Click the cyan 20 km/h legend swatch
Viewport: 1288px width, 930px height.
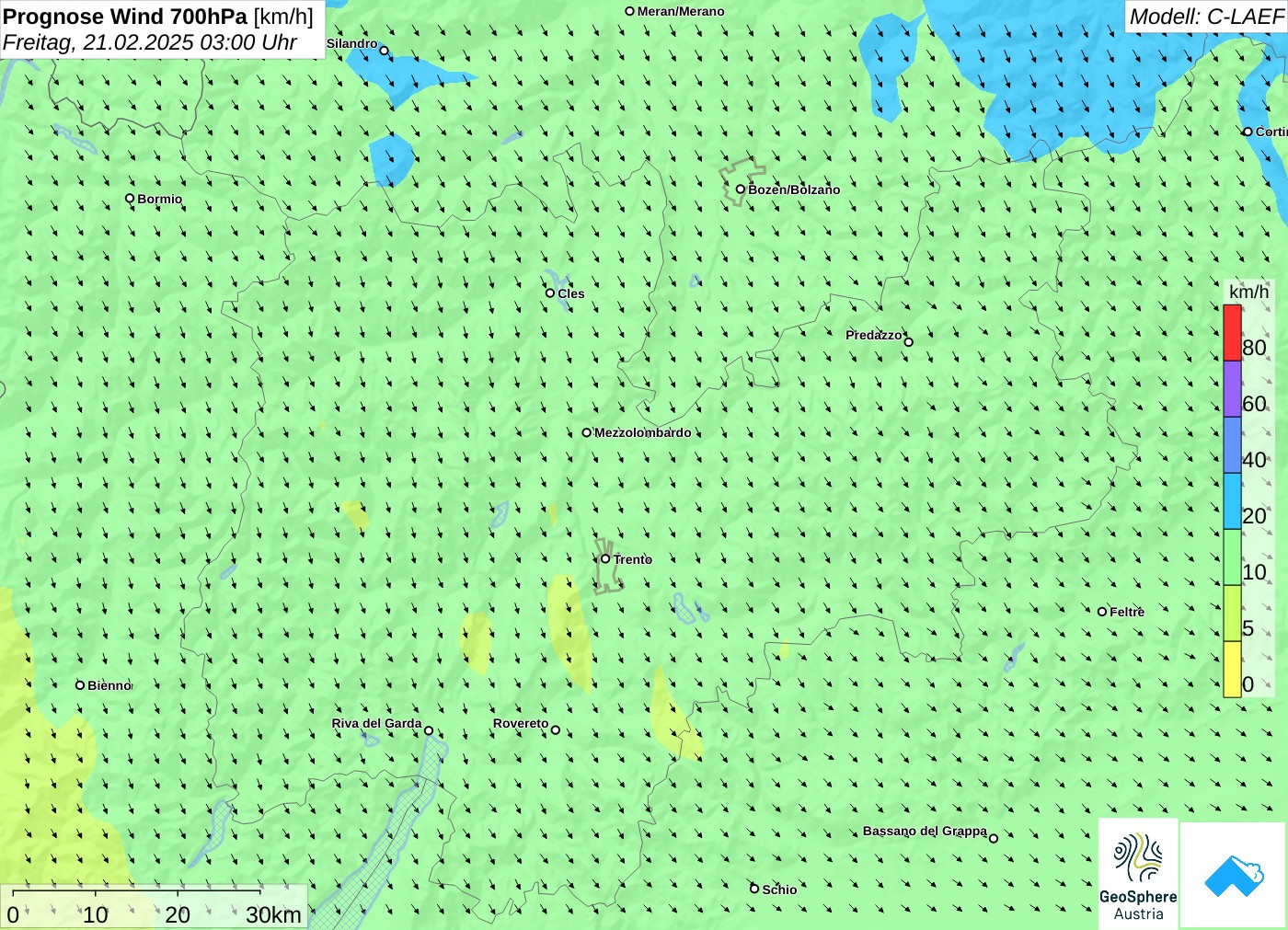(1232, 501)
